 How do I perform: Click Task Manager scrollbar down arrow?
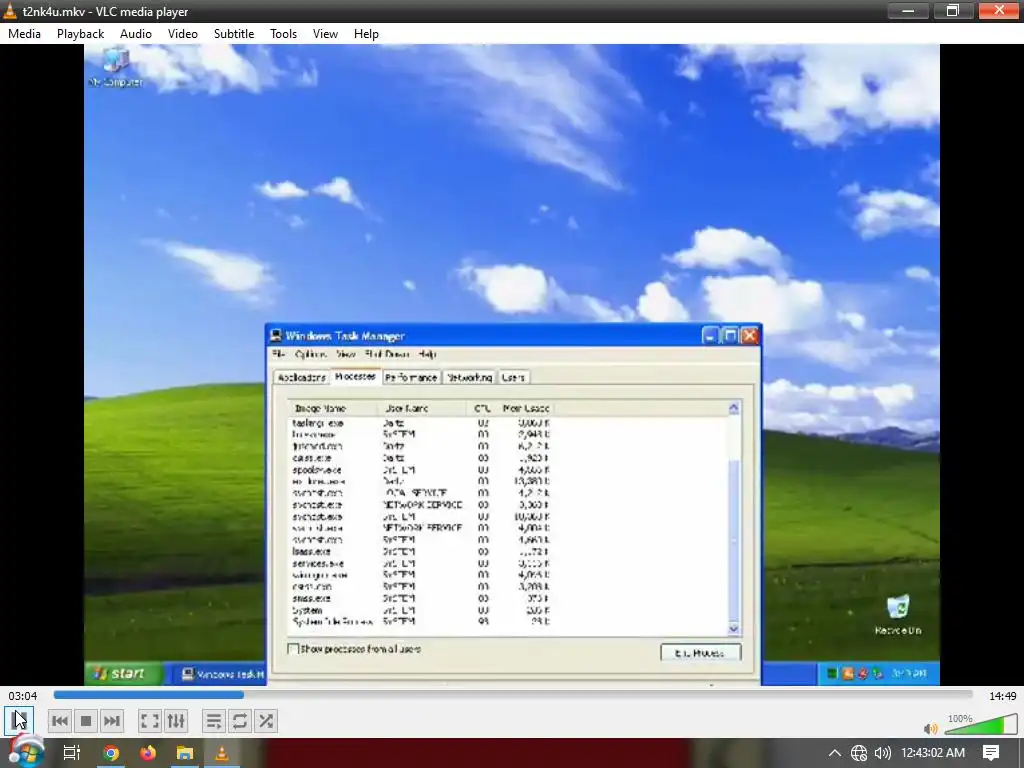tap(733, 628)
